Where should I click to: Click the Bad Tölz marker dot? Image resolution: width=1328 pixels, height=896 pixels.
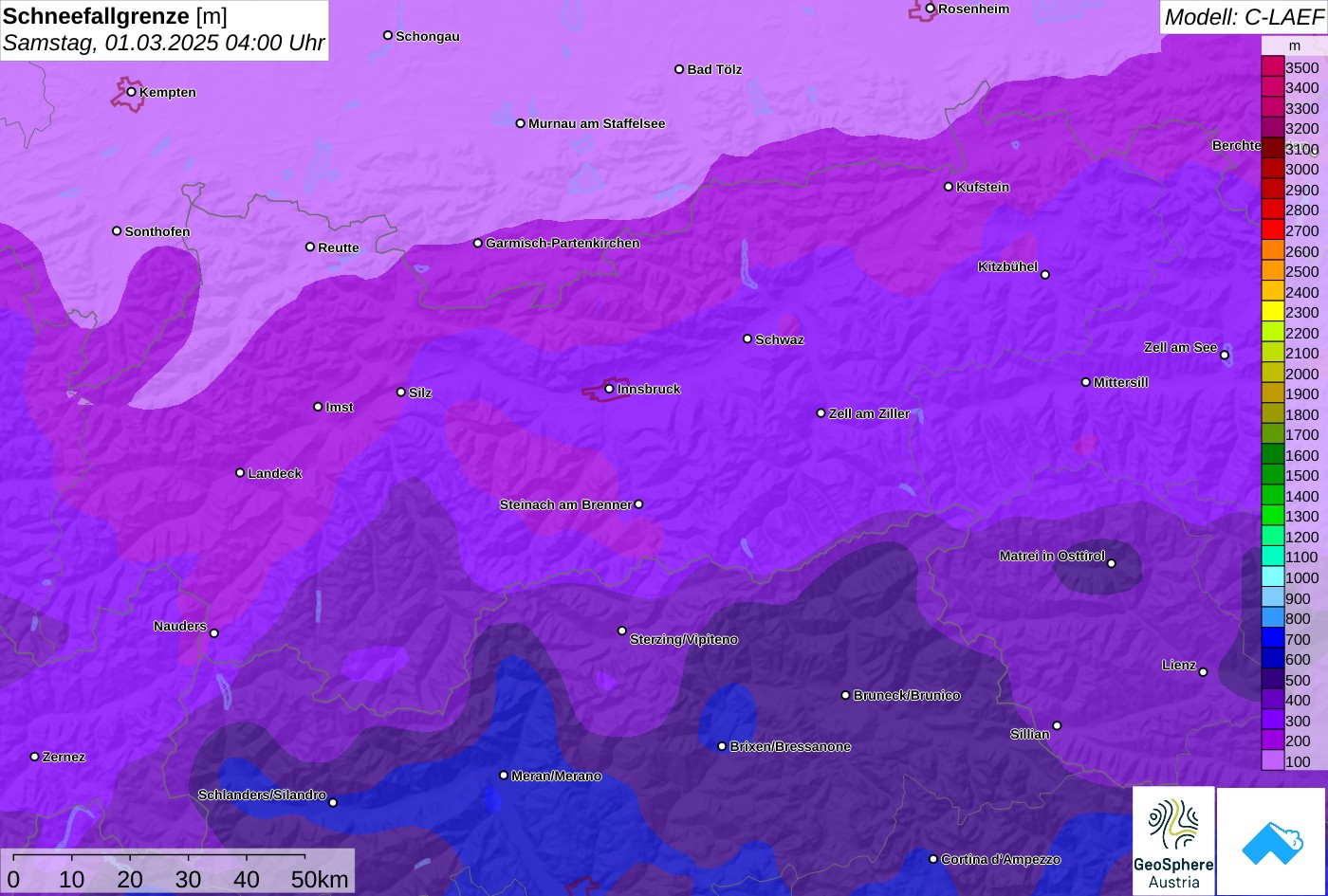[x=679, y=69]
